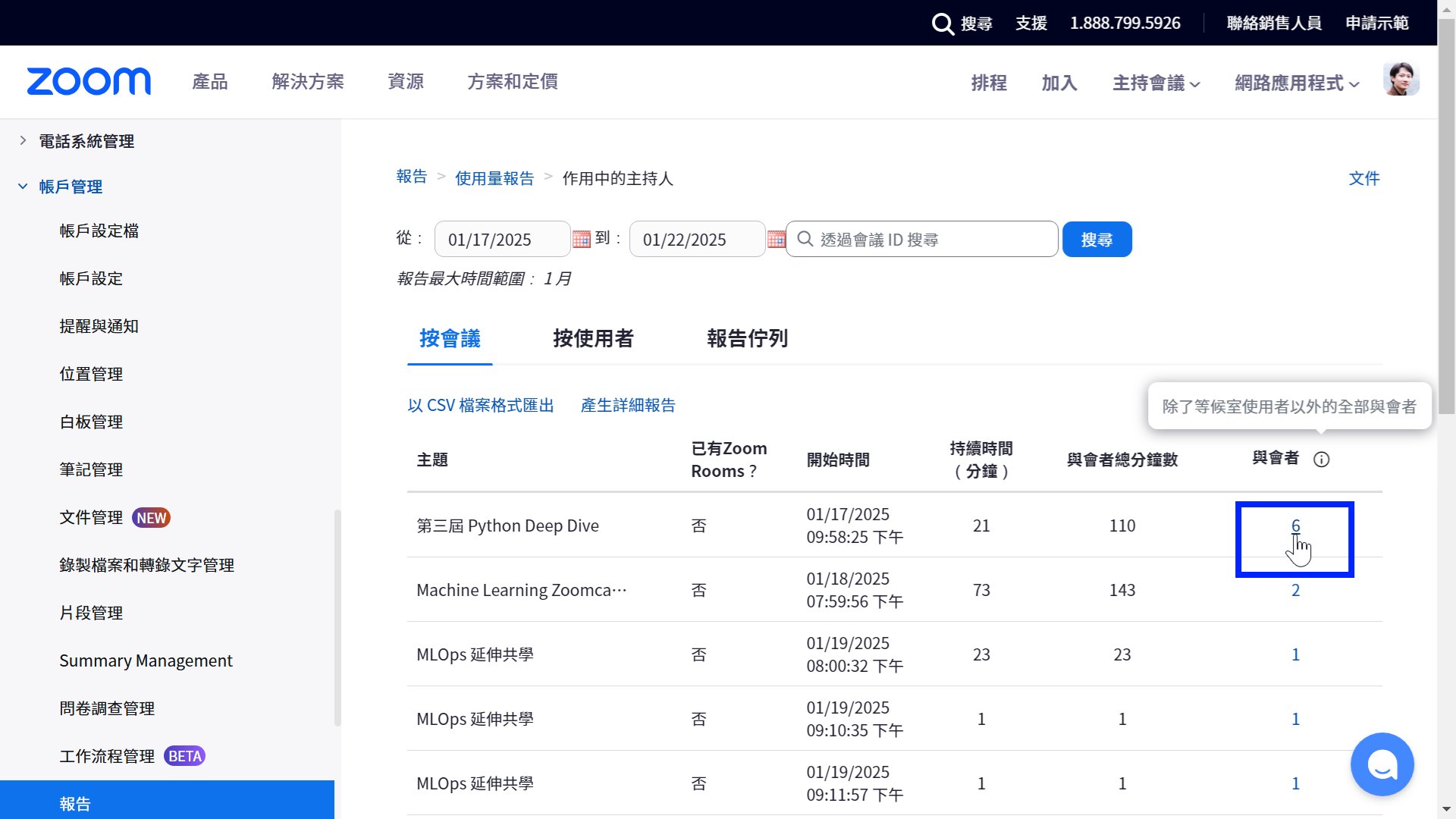
Task: Focus the From date field 01/17/2025
Action: coord(502,239)
